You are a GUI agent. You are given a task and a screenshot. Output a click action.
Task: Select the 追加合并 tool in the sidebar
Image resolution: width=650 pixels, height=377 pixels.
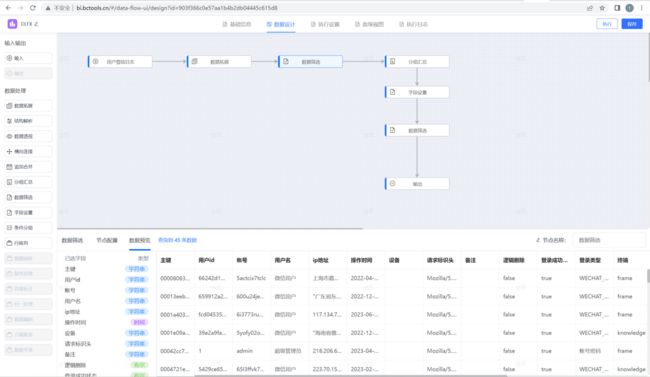(x=28, y=167)
